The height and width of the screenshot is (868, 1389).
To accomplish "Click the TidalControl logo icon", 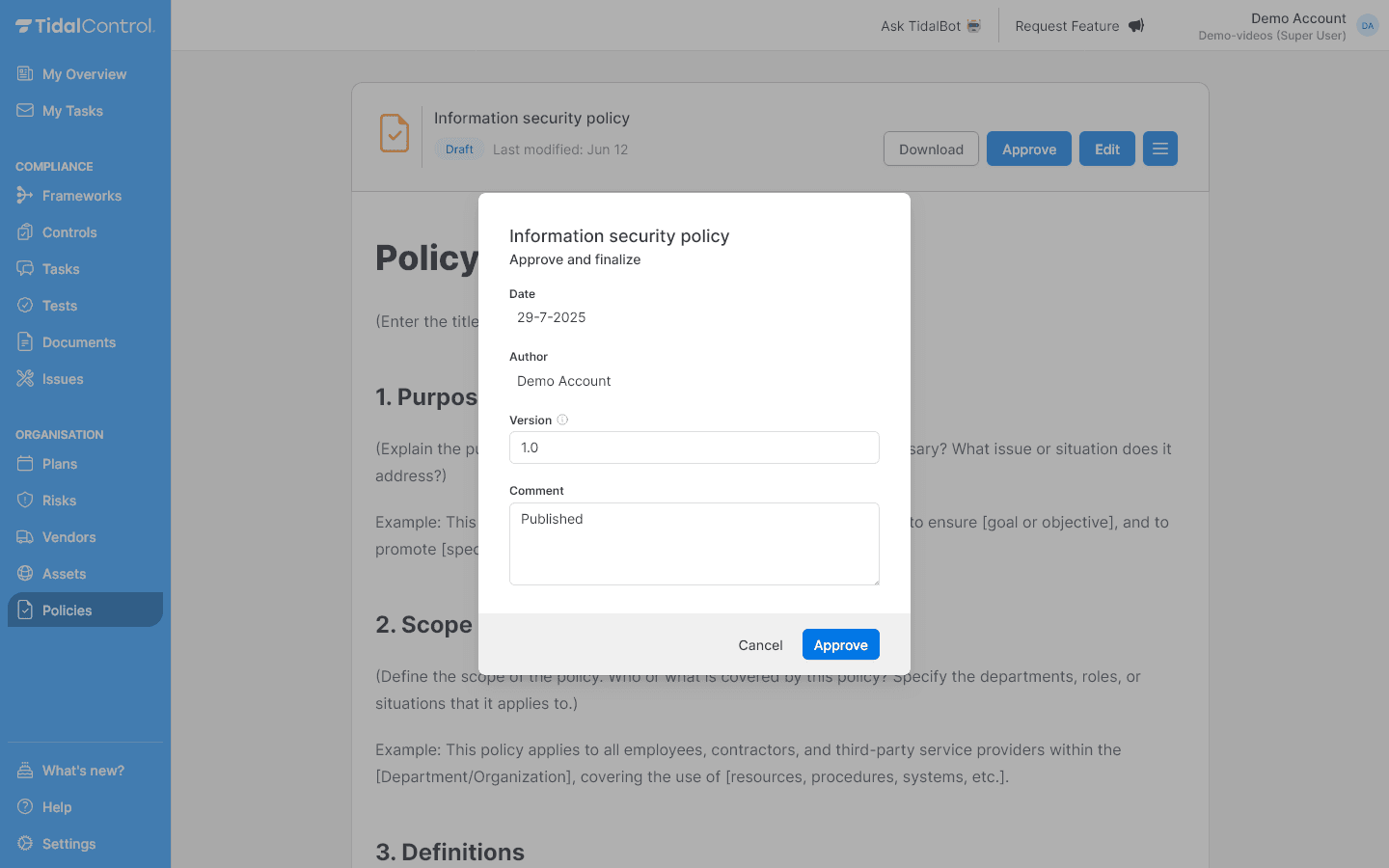I will pyautogui.click(x=23, y=26).
